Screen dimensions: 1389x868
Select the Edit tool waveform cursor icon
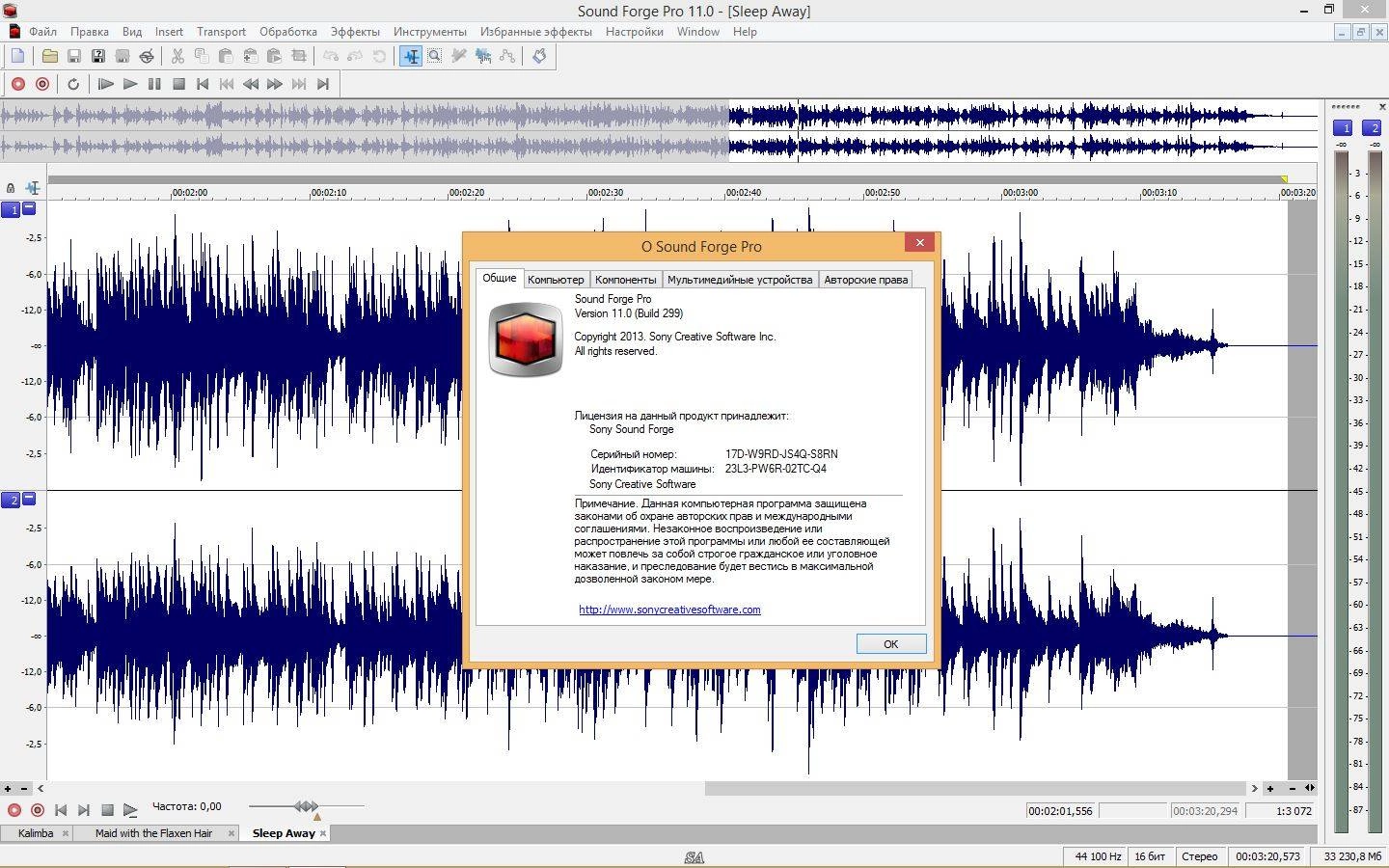(x=411, y=56)
